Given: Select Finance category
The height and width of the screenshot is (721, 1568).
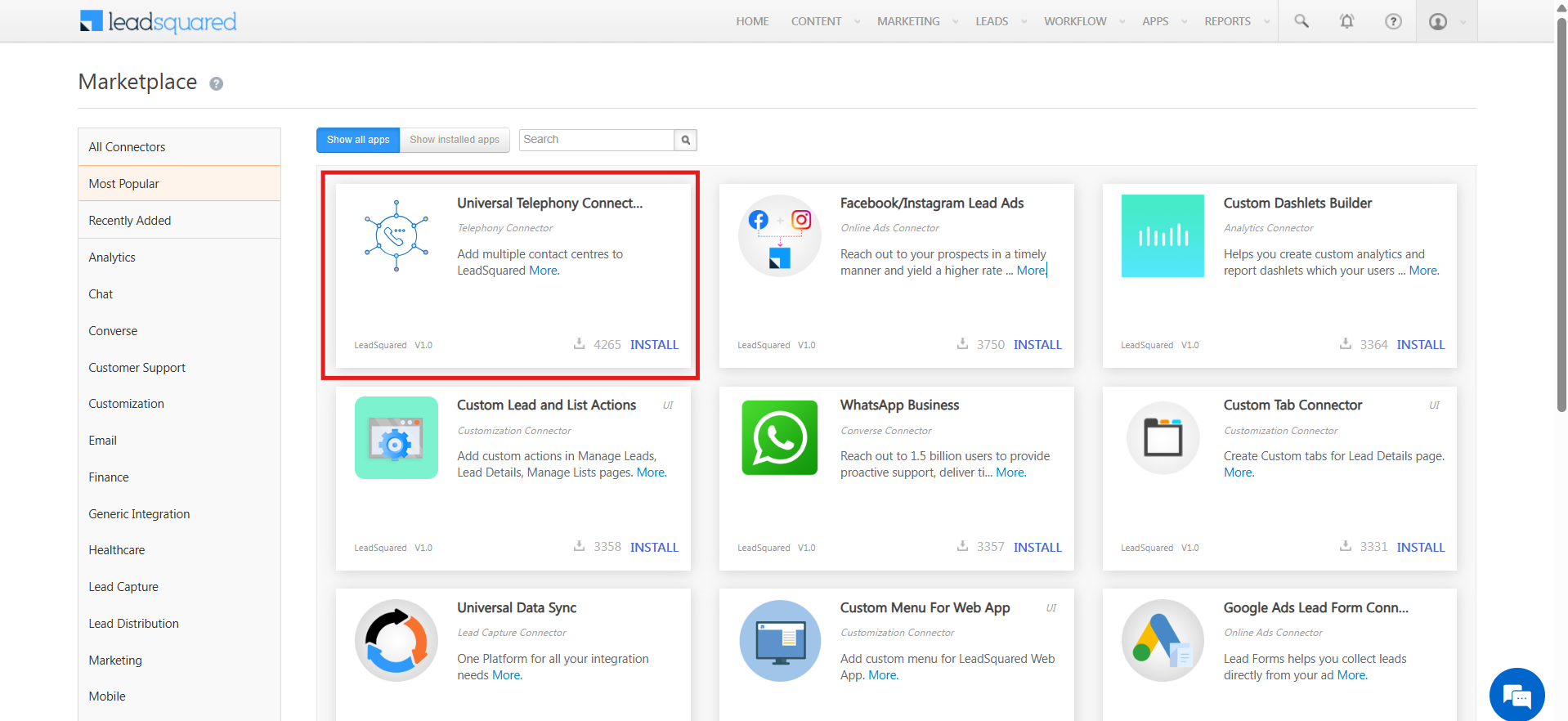Looking at the screenshot, I should (x=179, y=477).
